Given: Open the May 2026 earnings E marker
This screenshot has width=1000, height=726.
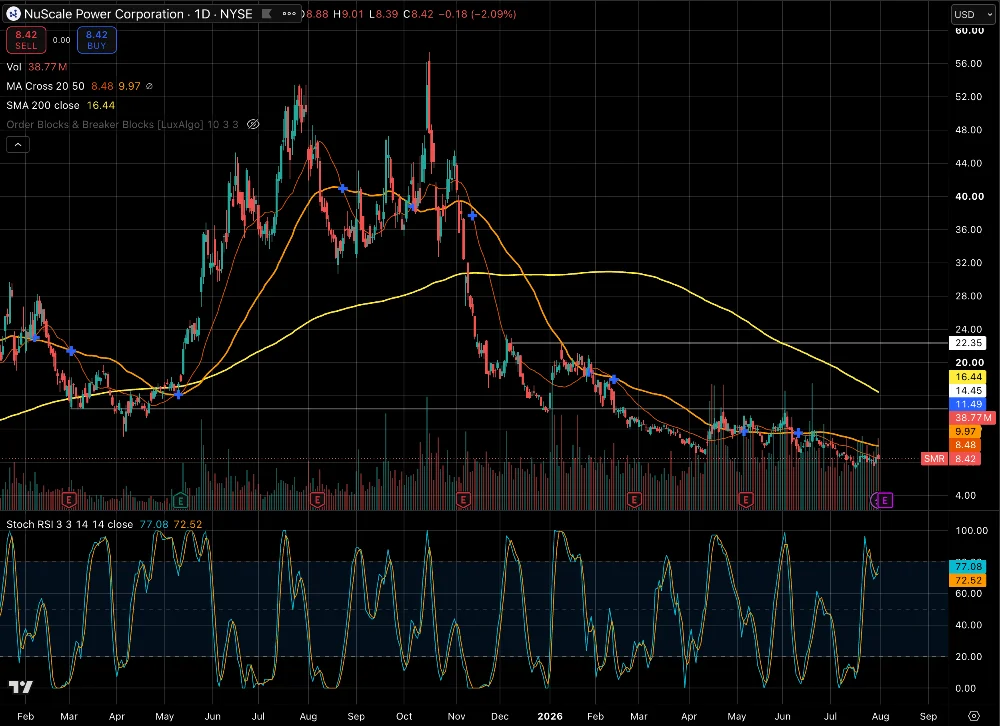Looking at the screenshot, I should 746,500.
